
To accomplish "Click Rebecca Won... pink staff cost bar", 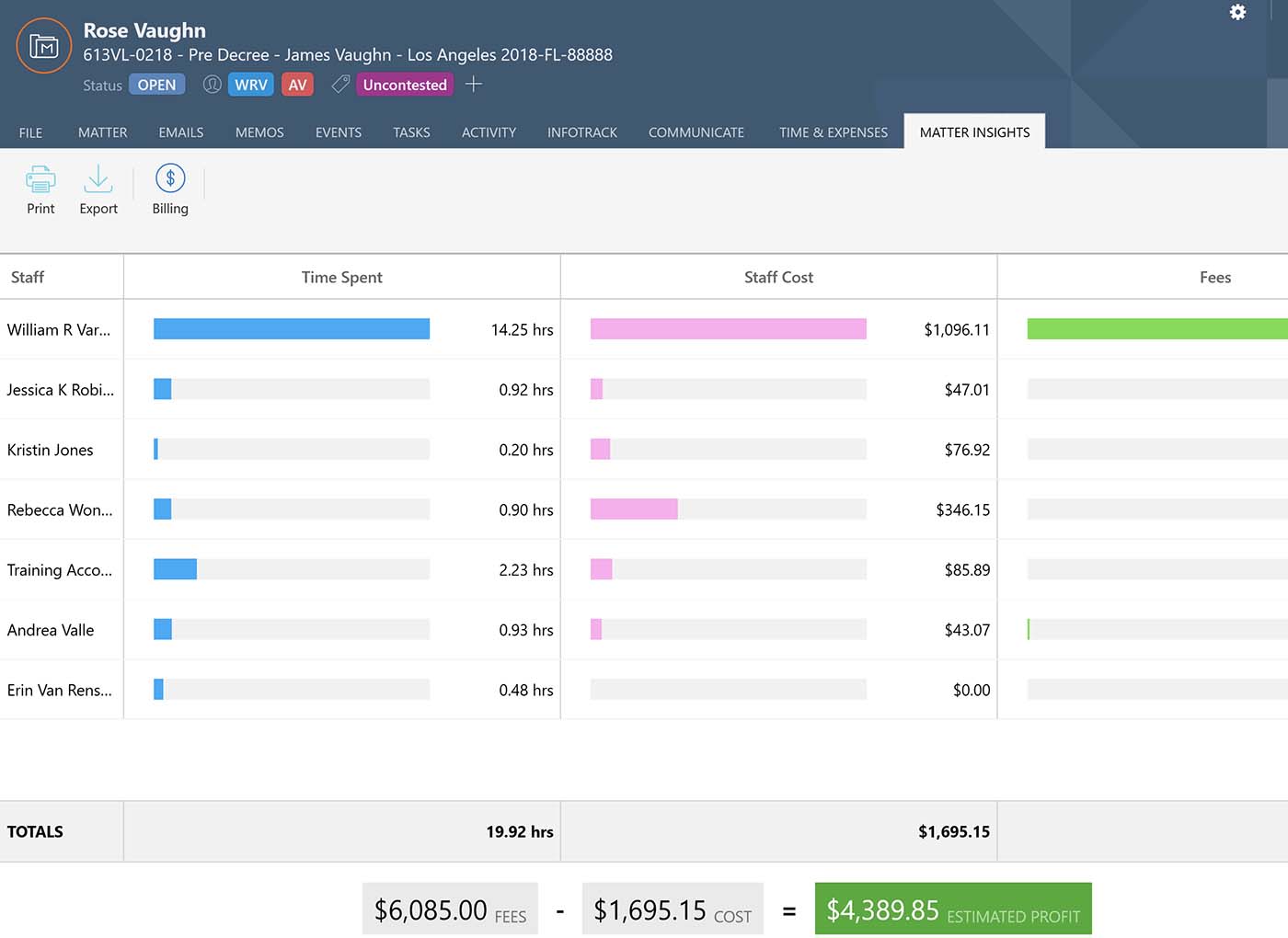I will [634, 509].
